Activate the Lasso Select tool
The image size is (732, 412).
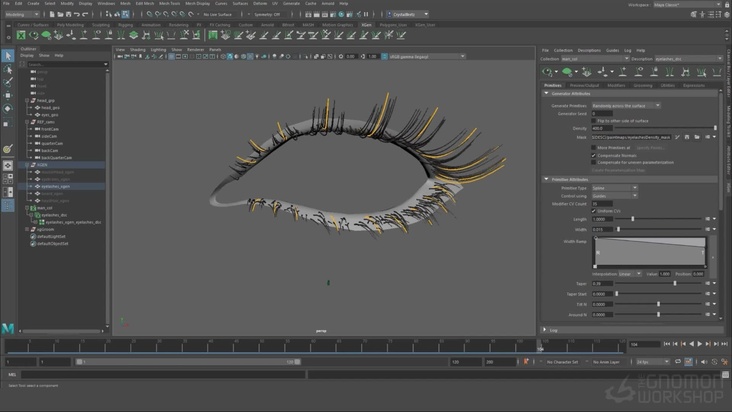8,70
